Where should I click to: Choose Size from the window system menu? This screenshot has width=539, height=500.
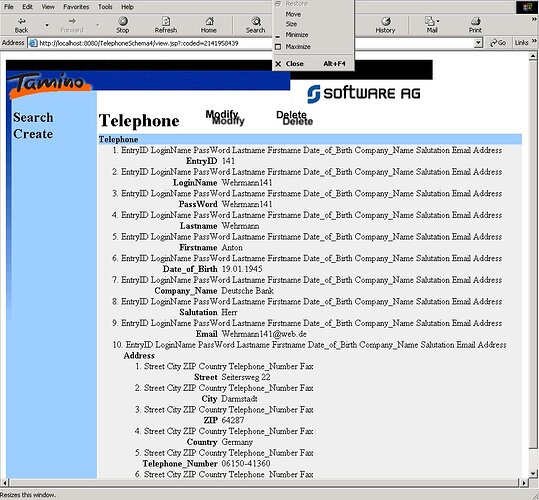point(291,24)
